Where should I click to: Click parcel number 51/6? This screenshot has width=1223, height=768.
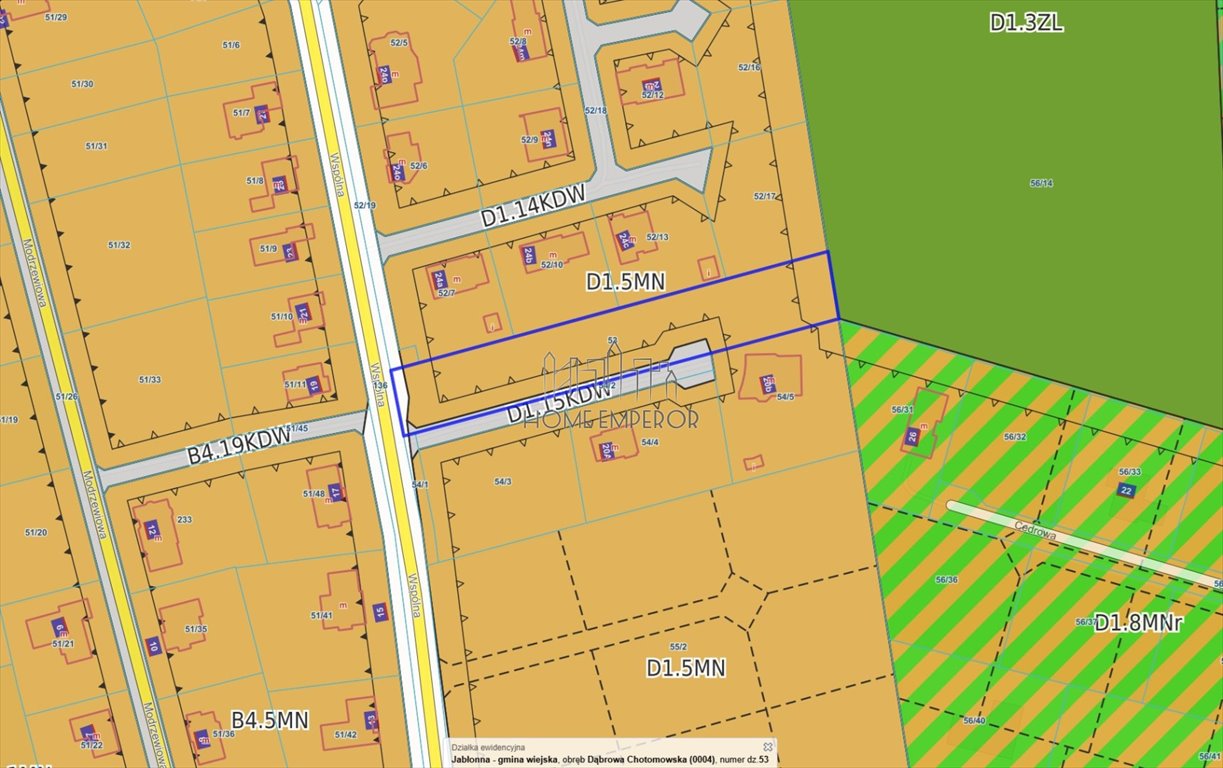pos(231,45)
